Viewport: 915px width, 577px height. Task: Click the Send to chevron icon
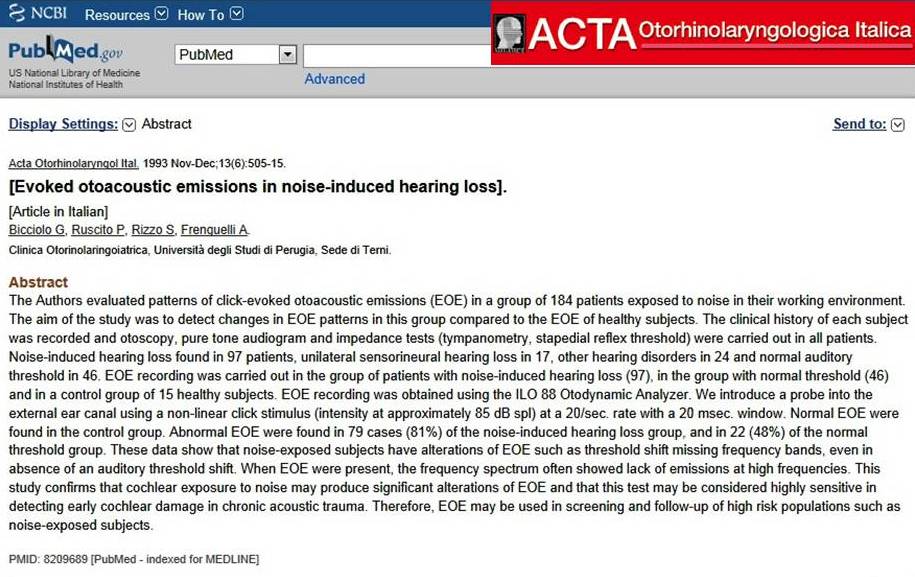898,125
